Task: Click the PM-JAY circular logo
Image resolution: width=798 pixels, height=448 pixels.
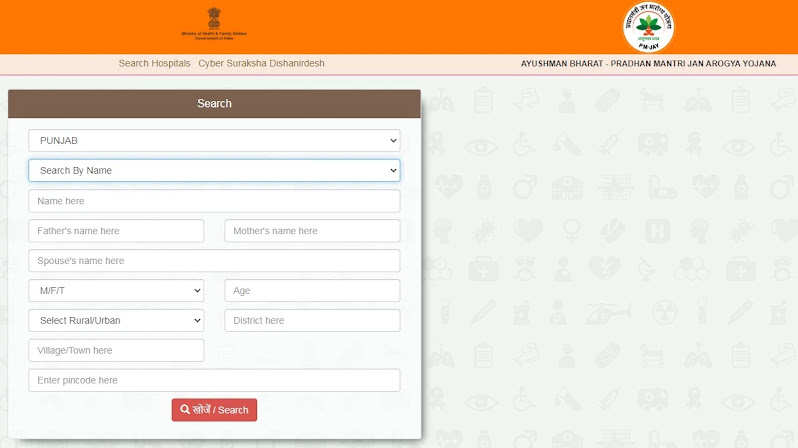Action: coord(648,26)
